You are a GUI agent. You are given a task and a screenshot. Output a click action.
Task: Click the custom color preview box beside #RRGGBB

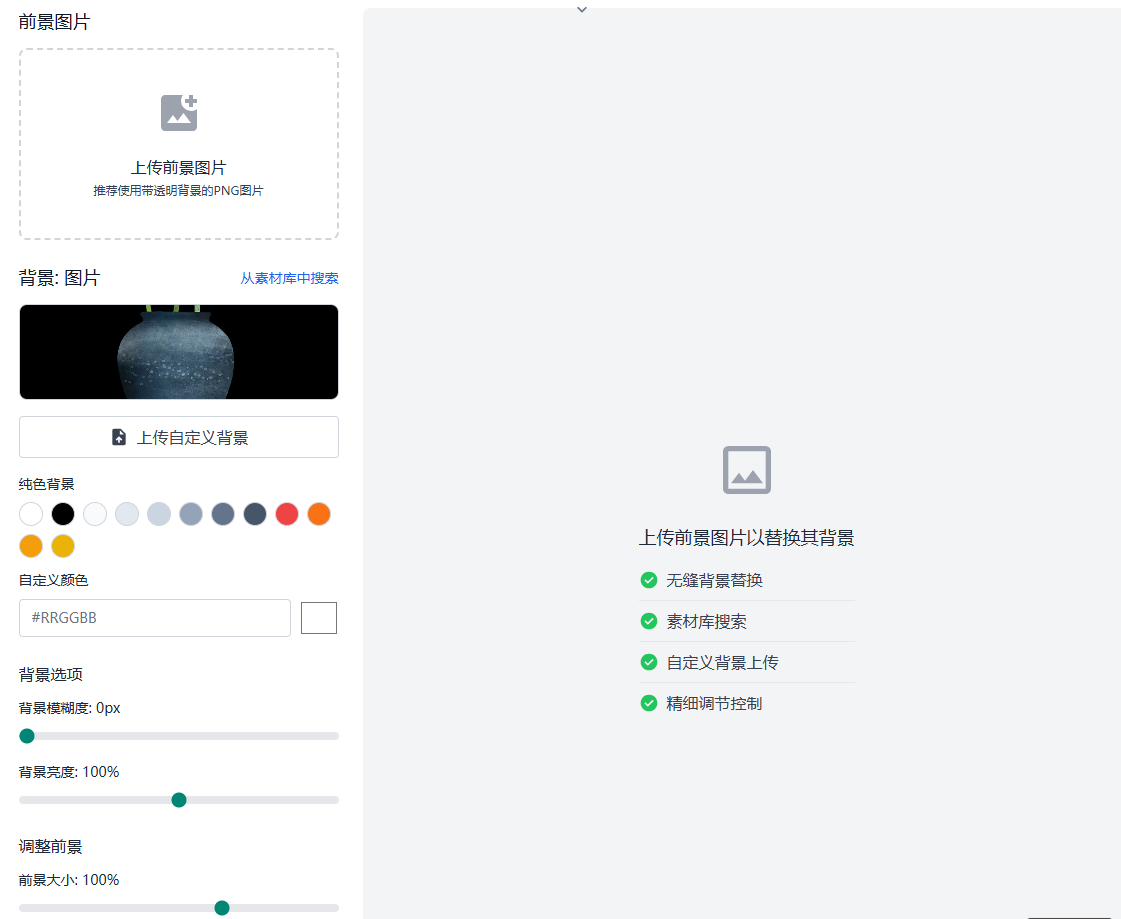click(318, 617)
